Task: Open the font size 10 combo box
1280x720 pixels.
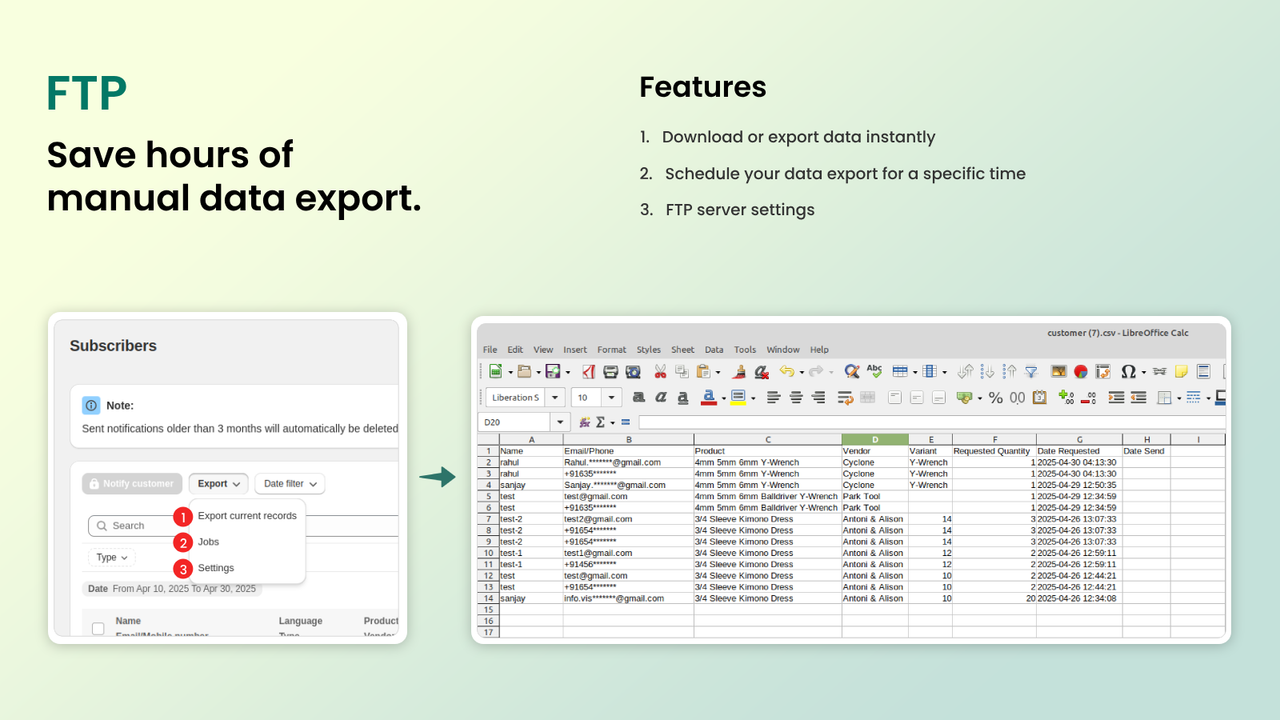Action: point(596,397)
